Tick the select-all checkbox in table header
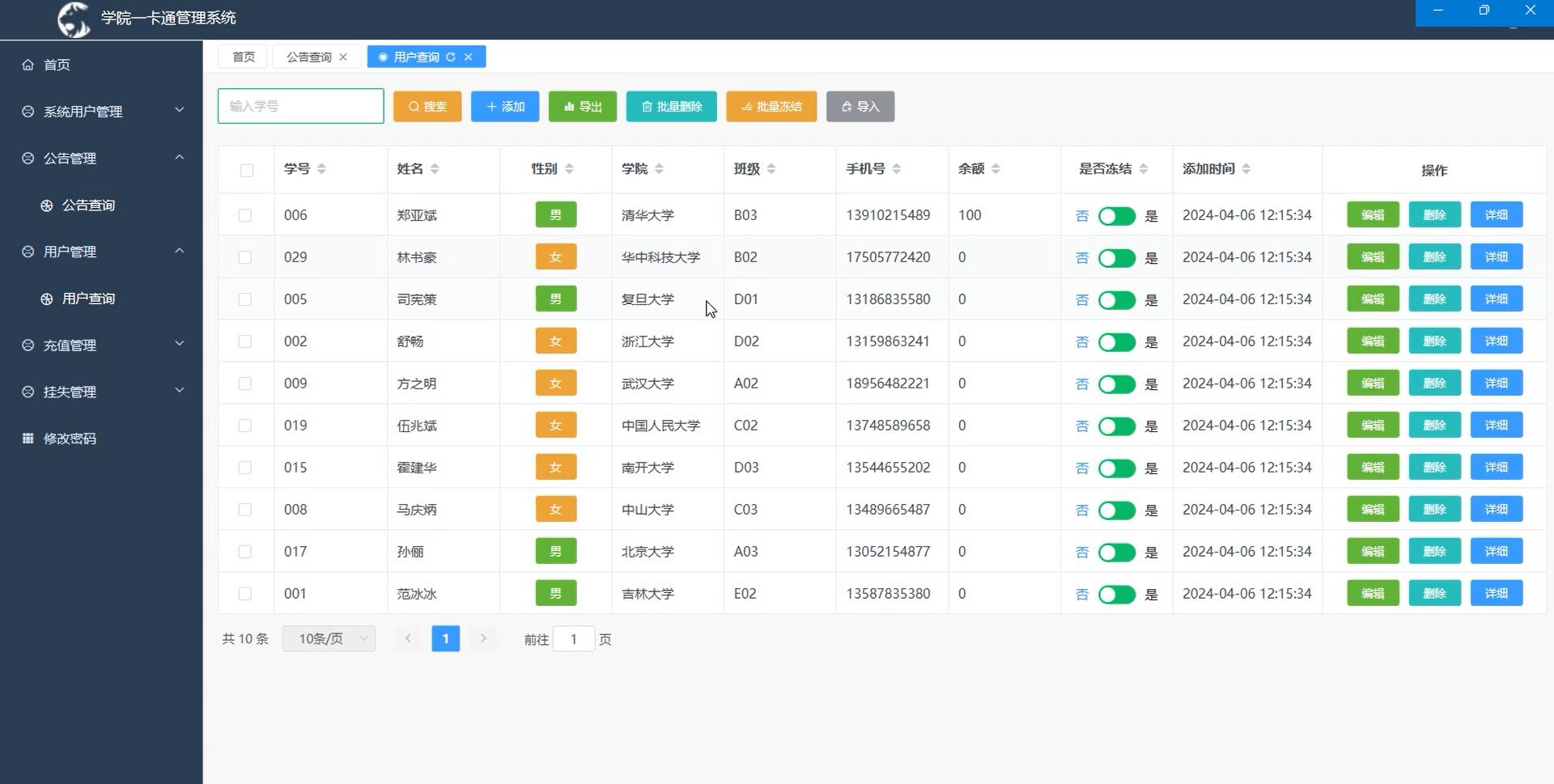Image resolution: width=1554 pixels, height=784 pixels. coord(247,170)
